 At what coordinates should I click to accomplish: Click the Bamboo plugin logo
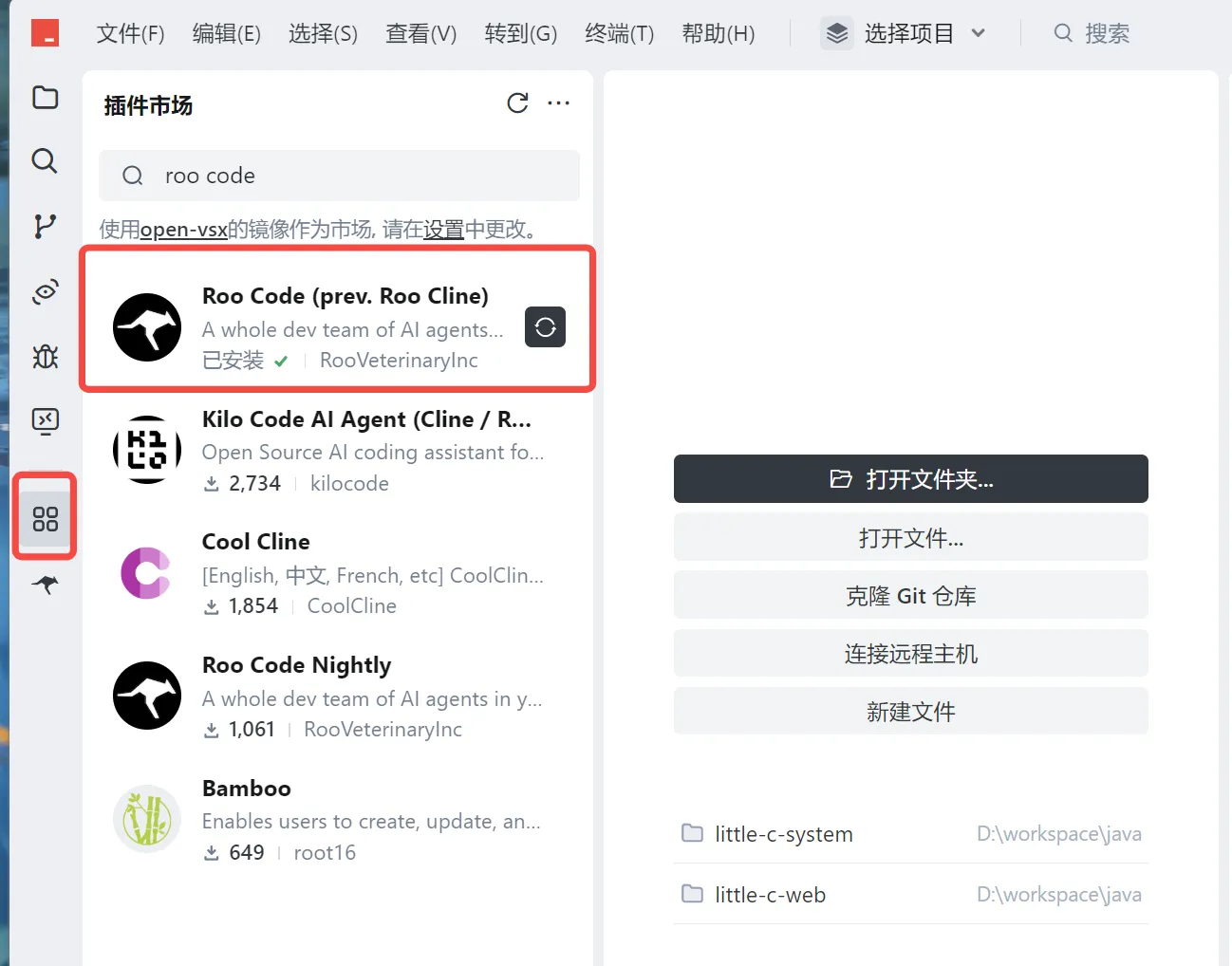click(147, 819)
